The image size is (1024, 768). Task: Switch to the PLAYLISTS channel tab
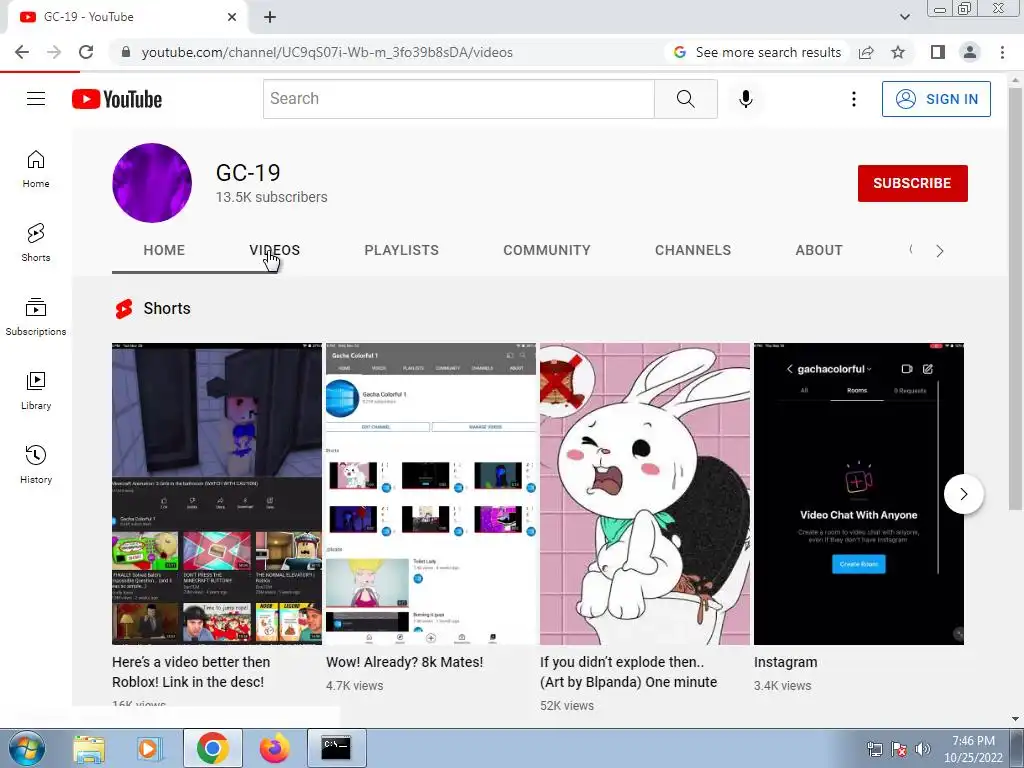pos(401,250)
